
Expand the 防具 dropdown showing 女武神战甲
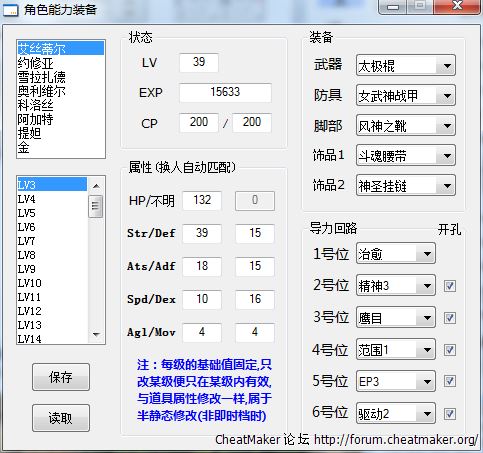coord(406,96)
